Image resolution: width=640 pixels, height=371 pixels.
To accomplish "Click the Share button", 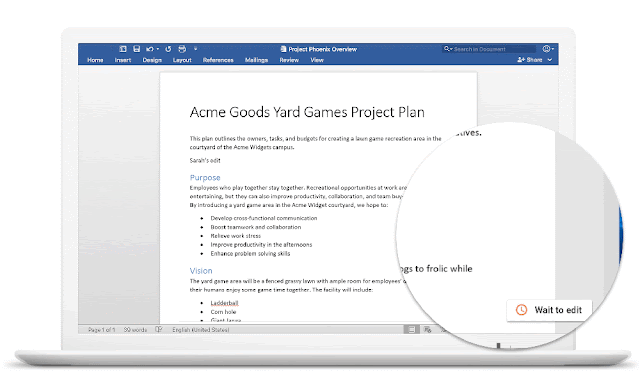I will coord(530,60).
